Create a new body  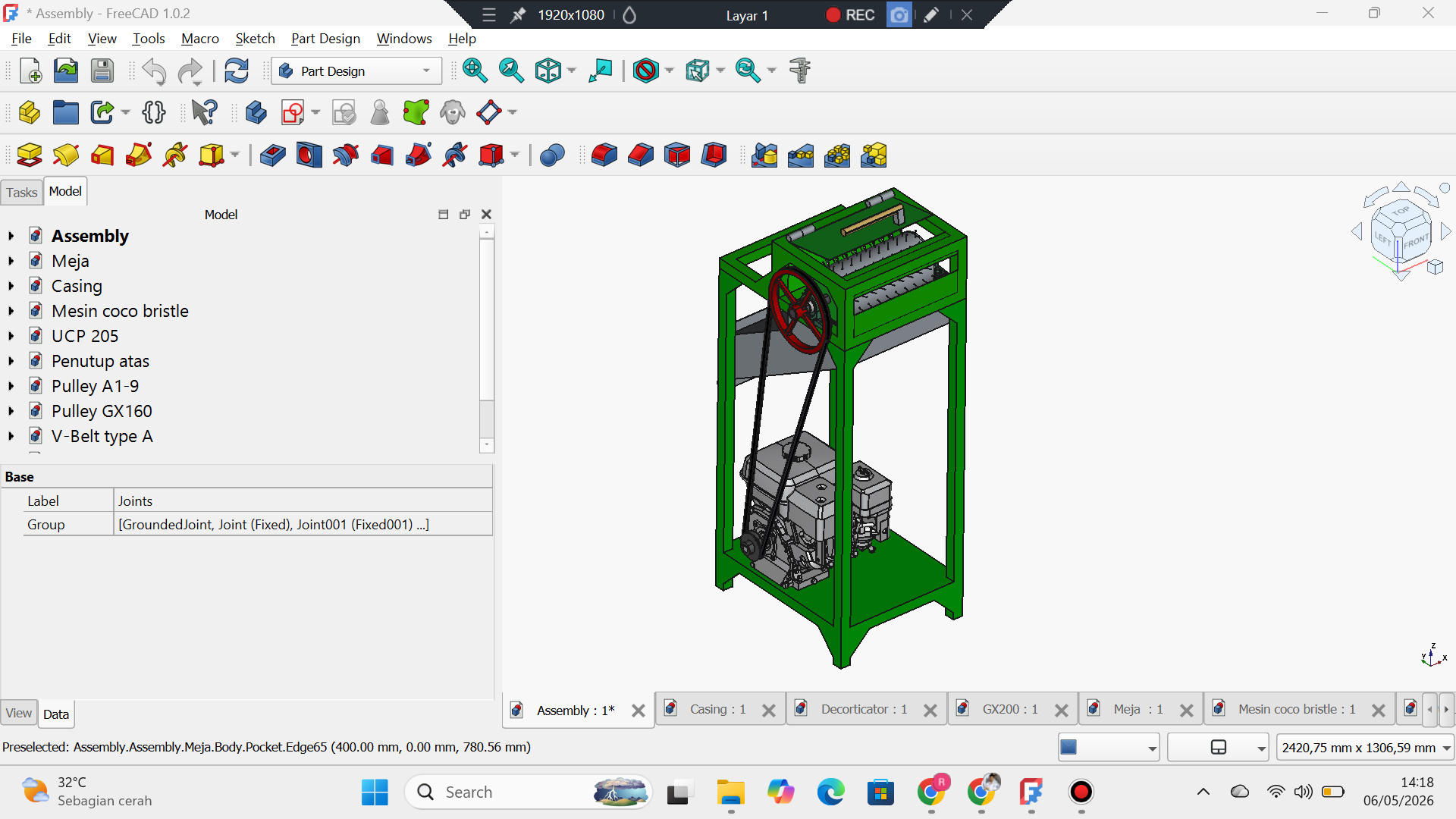(256, 112)
